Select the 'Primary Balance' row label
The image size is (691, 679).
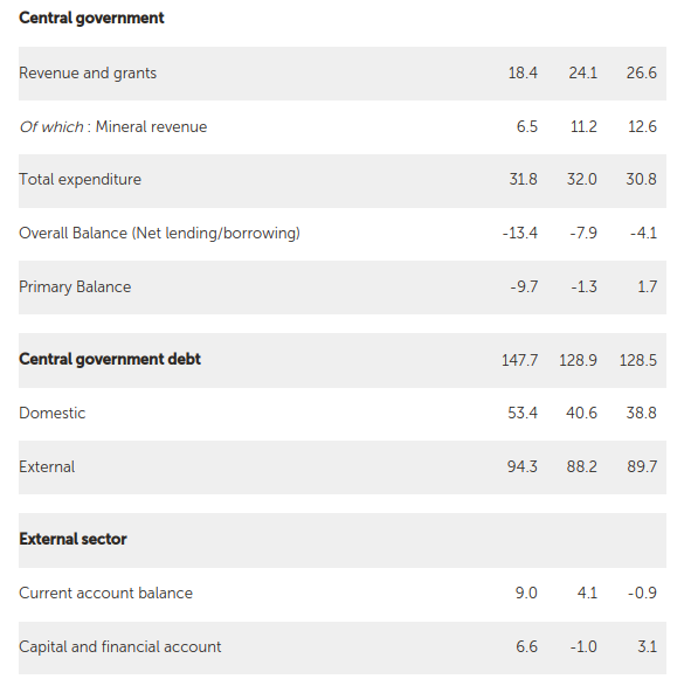(75, 287)
